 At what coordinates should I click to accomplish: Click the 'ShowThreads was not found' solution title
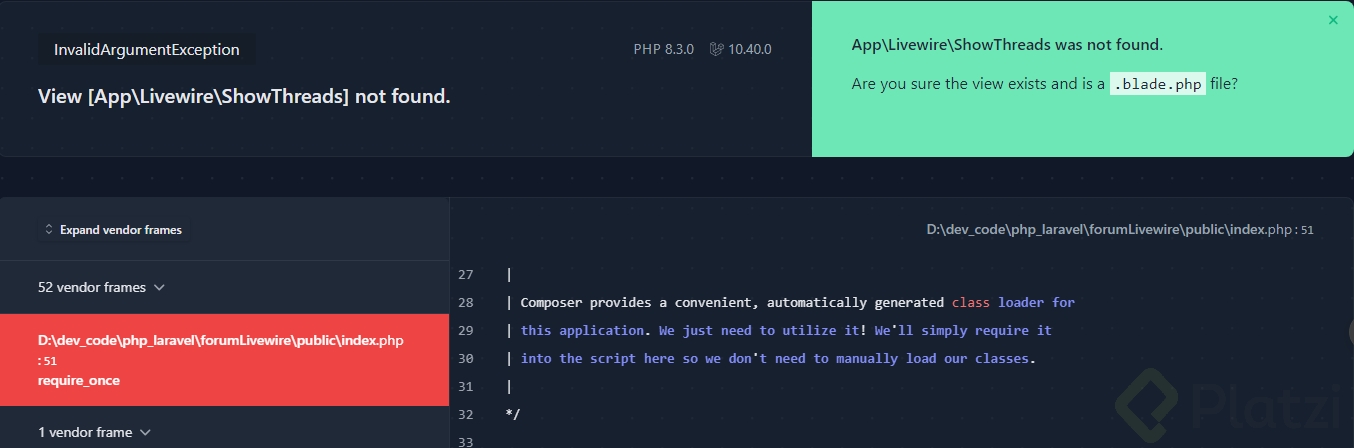pos(1007,45)
